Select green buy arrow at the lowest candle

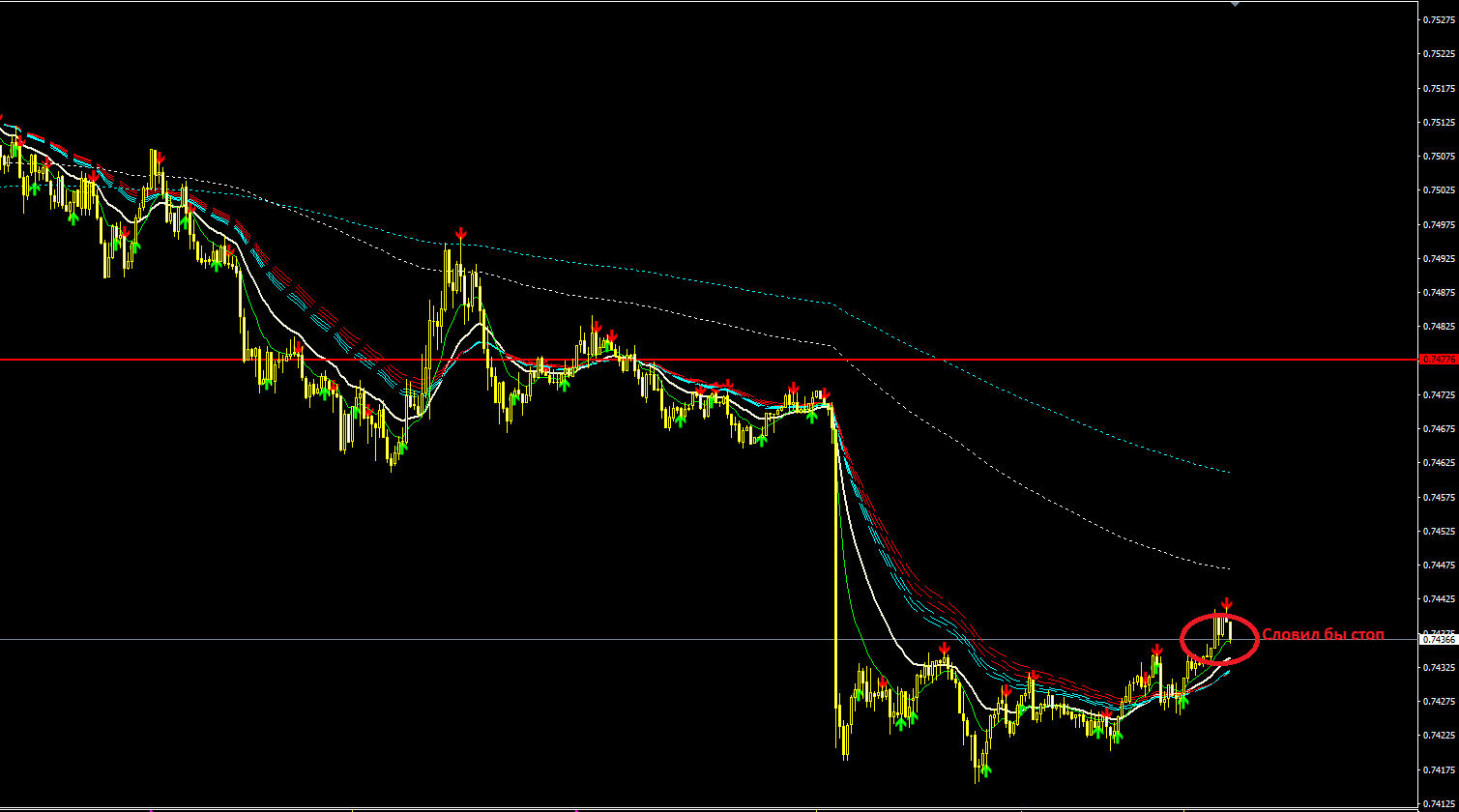click(x=985, y=770)
